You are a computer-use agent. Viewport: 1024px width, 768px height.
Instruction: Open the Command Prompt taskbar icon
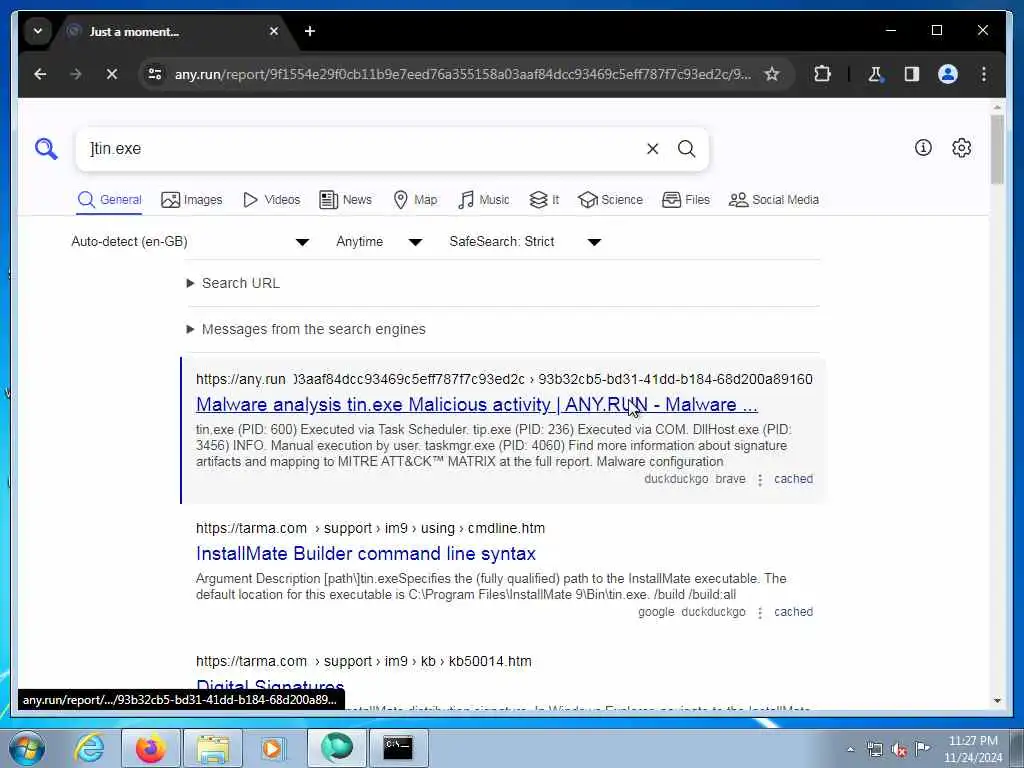398,748
